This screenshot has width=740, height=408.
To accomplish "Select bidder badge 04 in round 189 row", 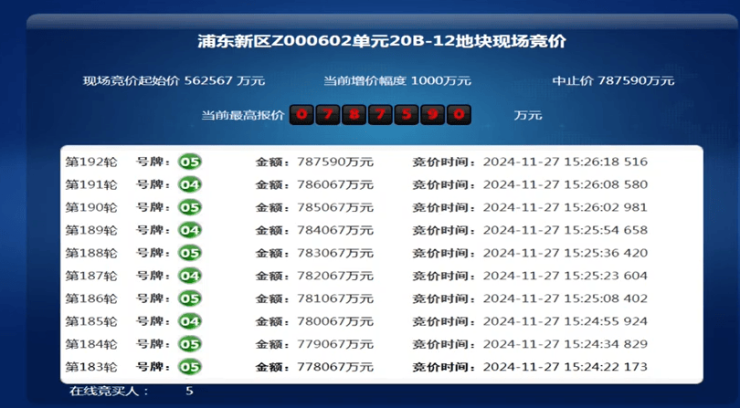I will [190, 230].
